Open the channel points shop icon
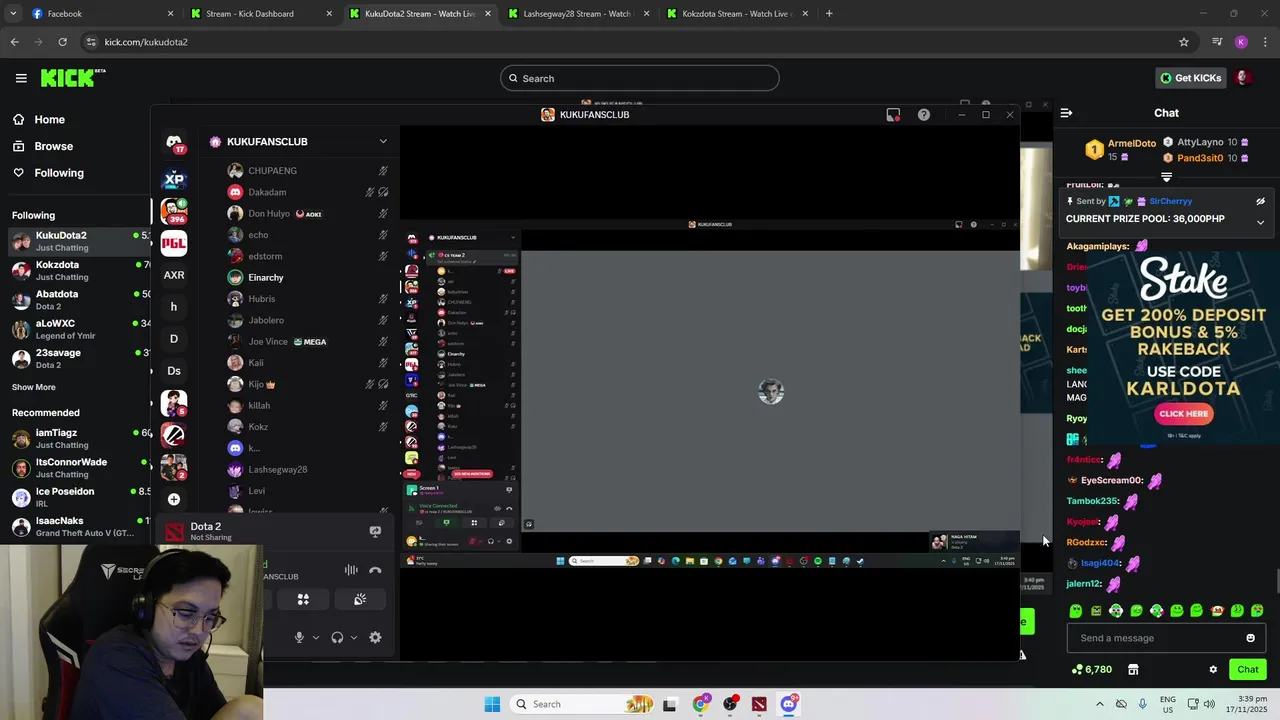Screen dimensions: 1280x720 point(1133,670)
